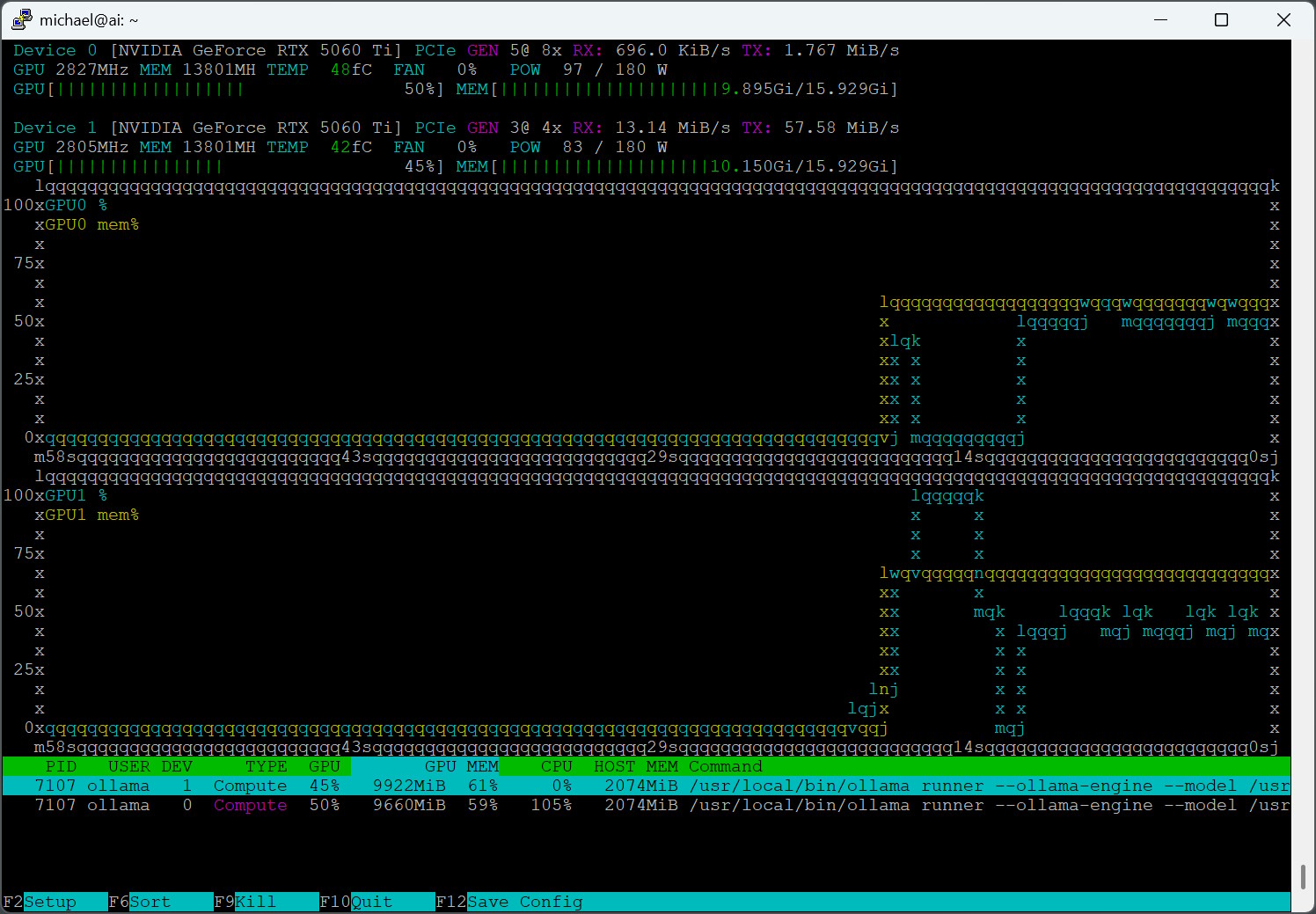1316x914 pixels.
Task: Click the vertical scrollbar thumb on the right
Action: click(1303, 876)
